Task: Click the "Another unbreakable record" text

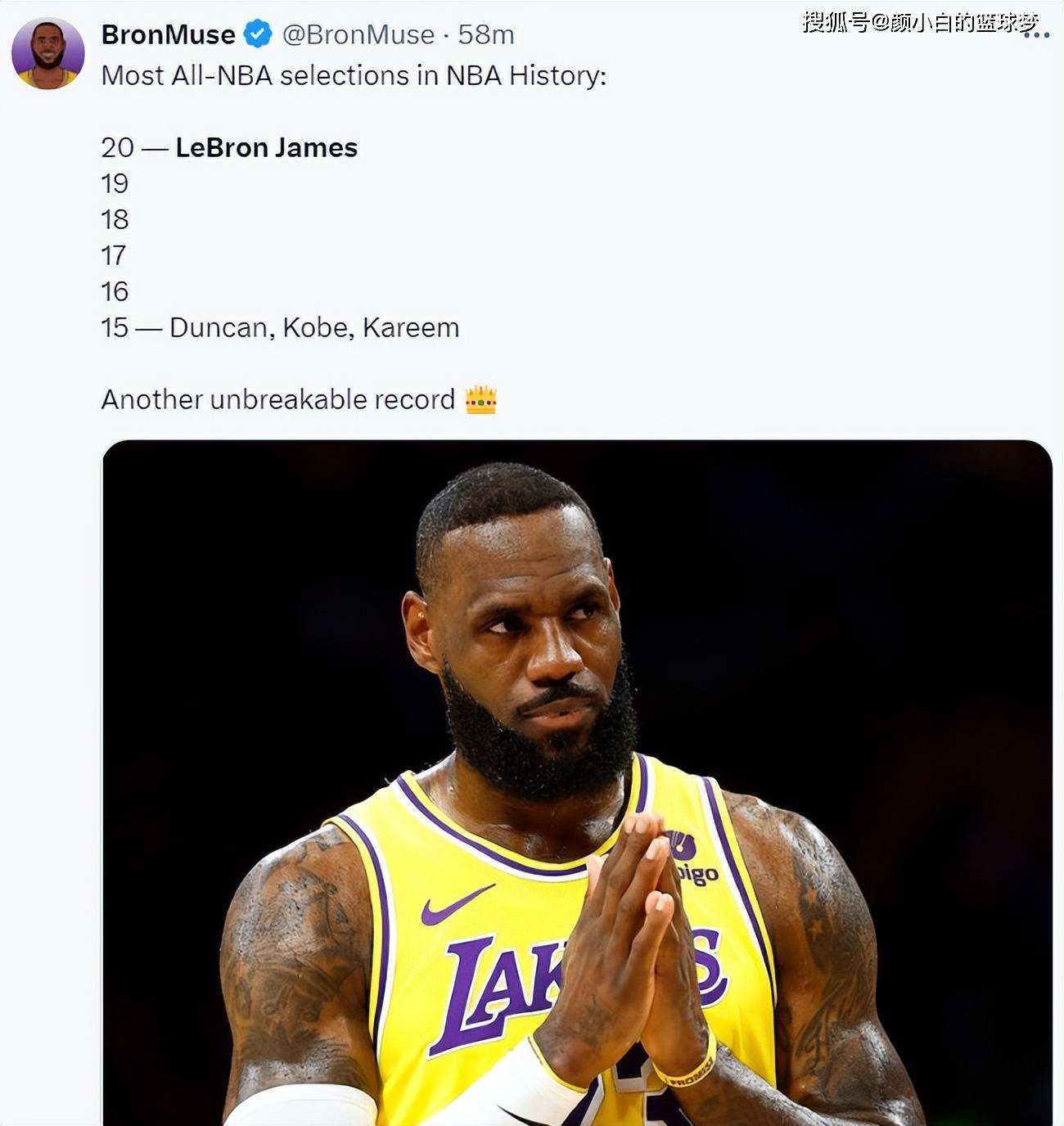Action: click(277, 399)
